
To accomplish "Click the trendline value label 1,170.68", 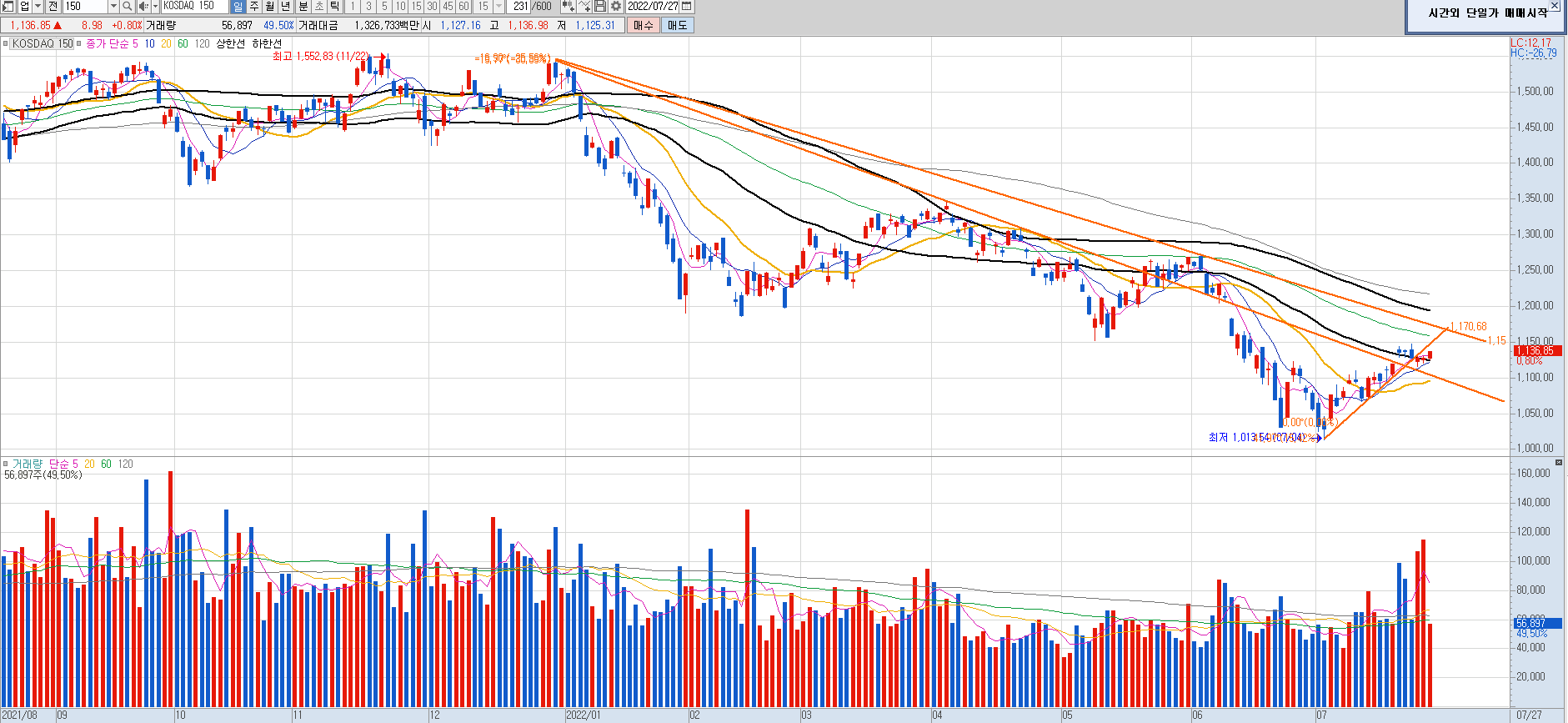I will click(1468, 326).
